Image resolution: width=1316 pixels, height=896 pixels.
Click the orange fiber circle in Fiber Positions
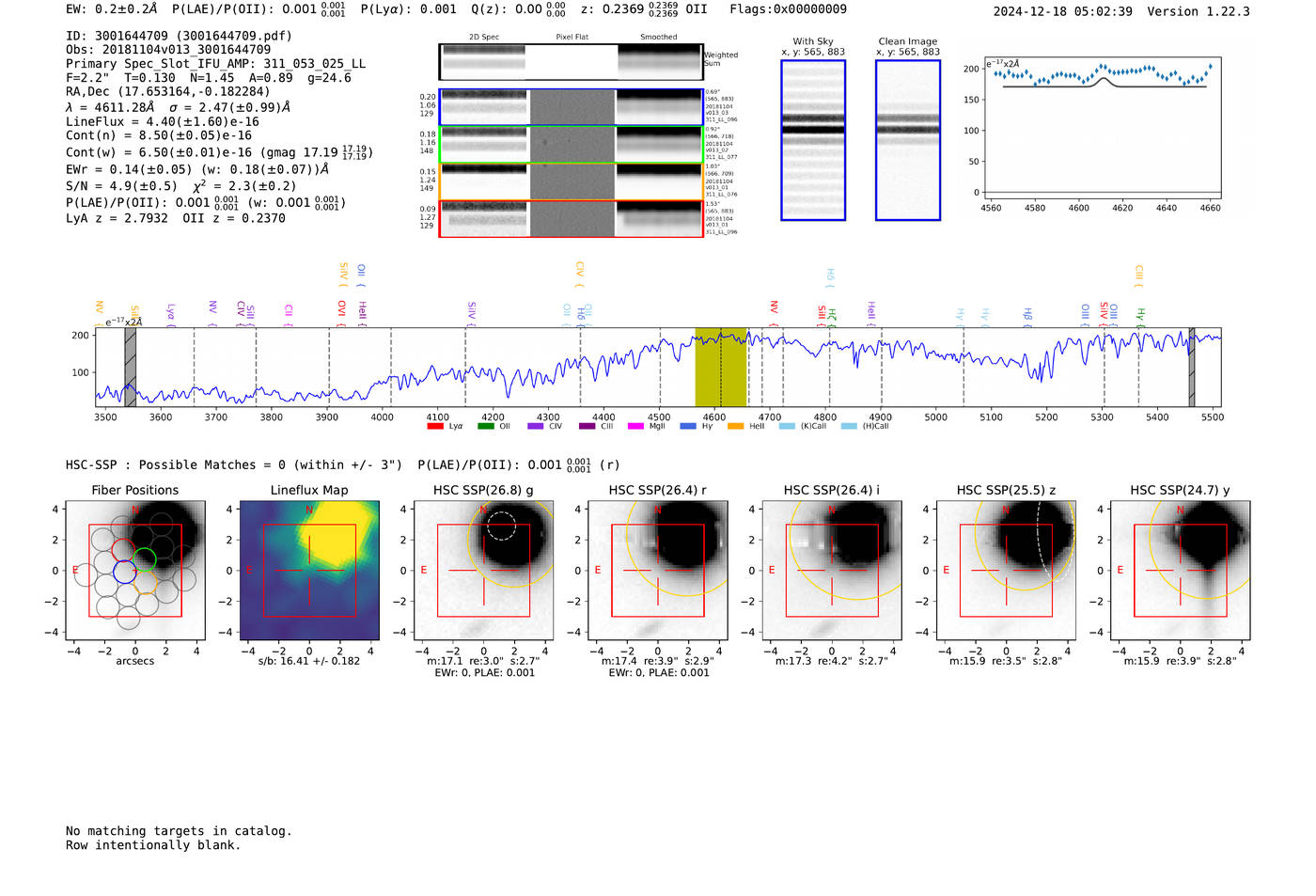(145, 582)
